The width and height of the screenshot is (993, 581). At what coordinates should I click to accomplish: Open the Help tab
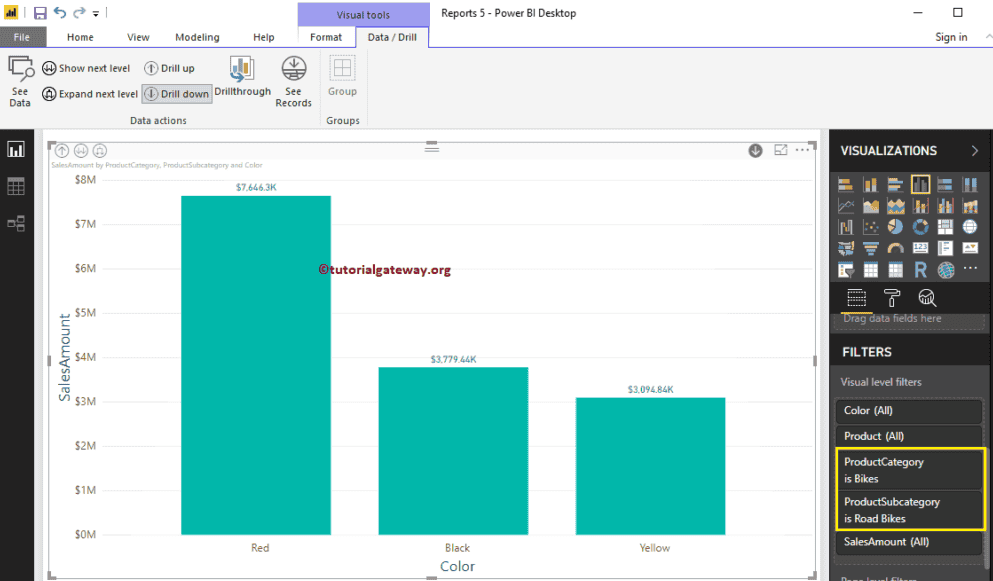coord(263,37)
